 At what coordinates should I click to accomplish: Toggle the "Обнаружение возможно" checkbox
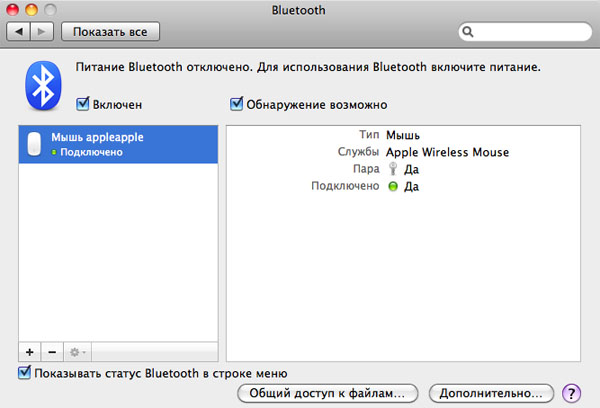pos(237,104)
